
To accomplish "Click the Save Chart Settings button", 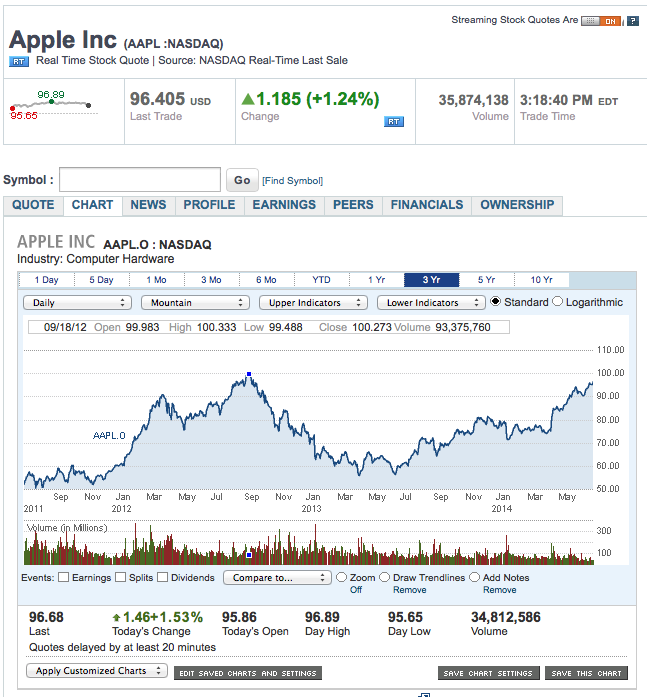I will (x=488, y=673).
